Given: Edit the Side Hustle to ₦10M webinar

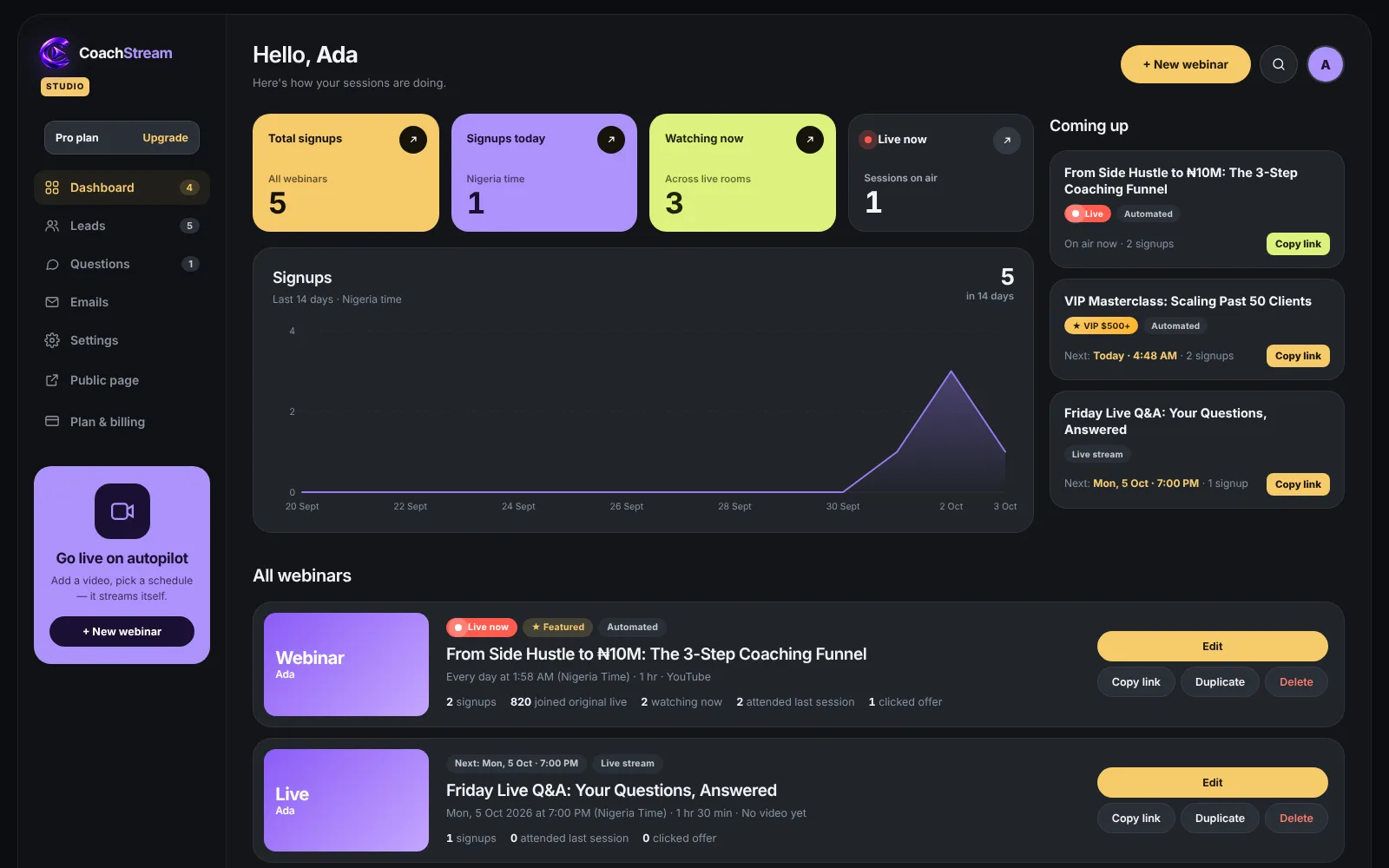Looking at the screenshot, I should [1213, 646].
